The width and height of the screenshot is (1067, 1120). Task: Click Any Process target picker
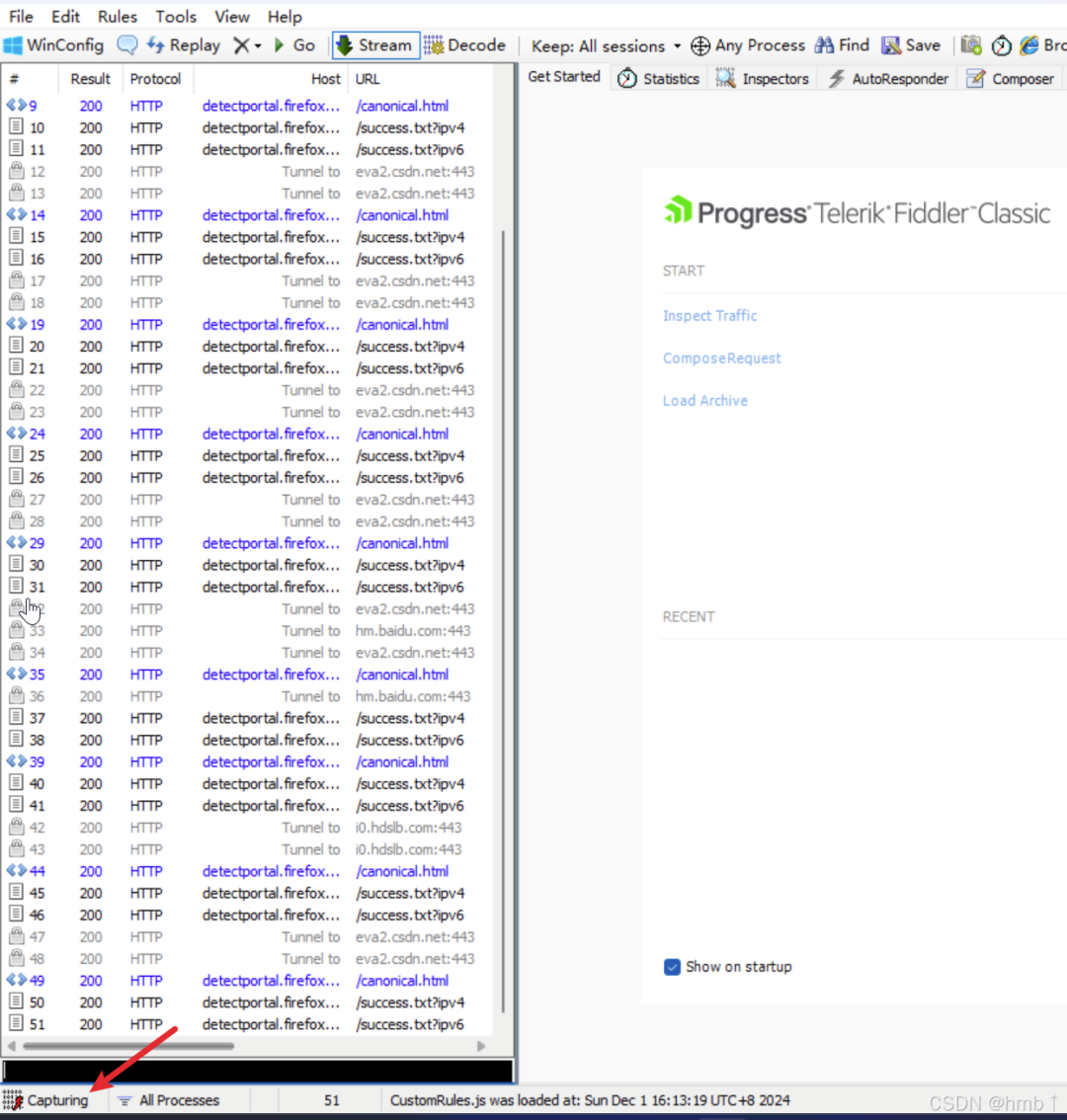click(748, 45)
